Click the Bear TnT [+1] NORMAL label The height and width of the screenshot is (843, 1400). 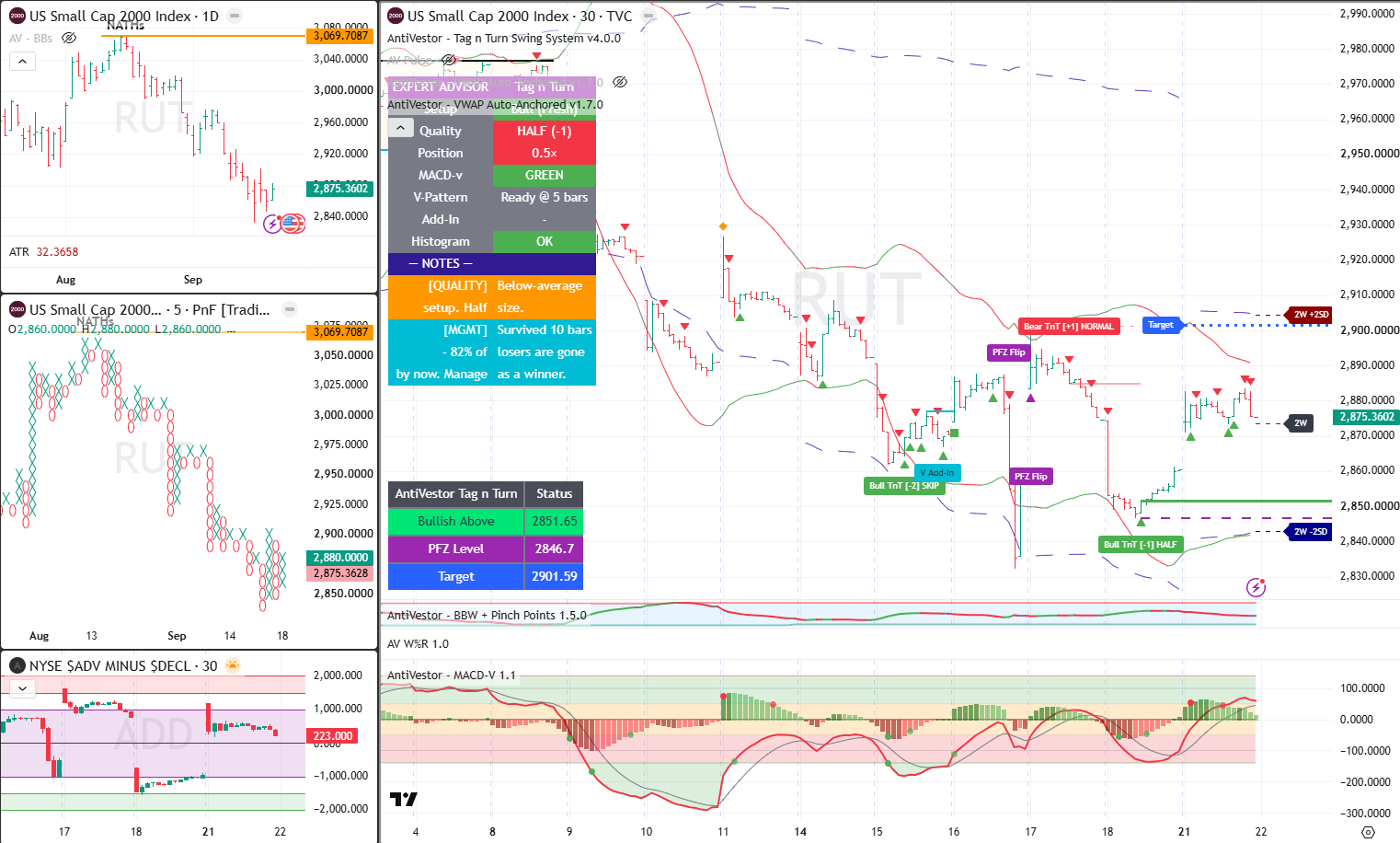[x=1069, y=326]
